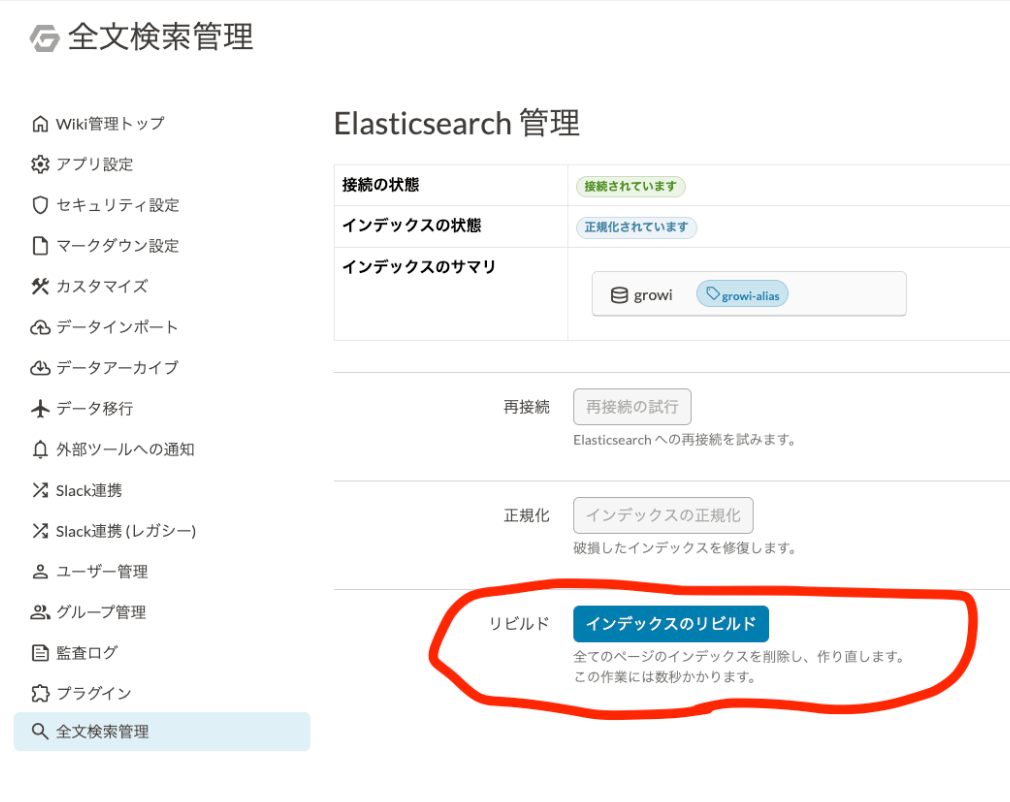Click text この作業には数秒かかります。
Viewport: 1010px width, 802px height.
[x=665, y=677]
